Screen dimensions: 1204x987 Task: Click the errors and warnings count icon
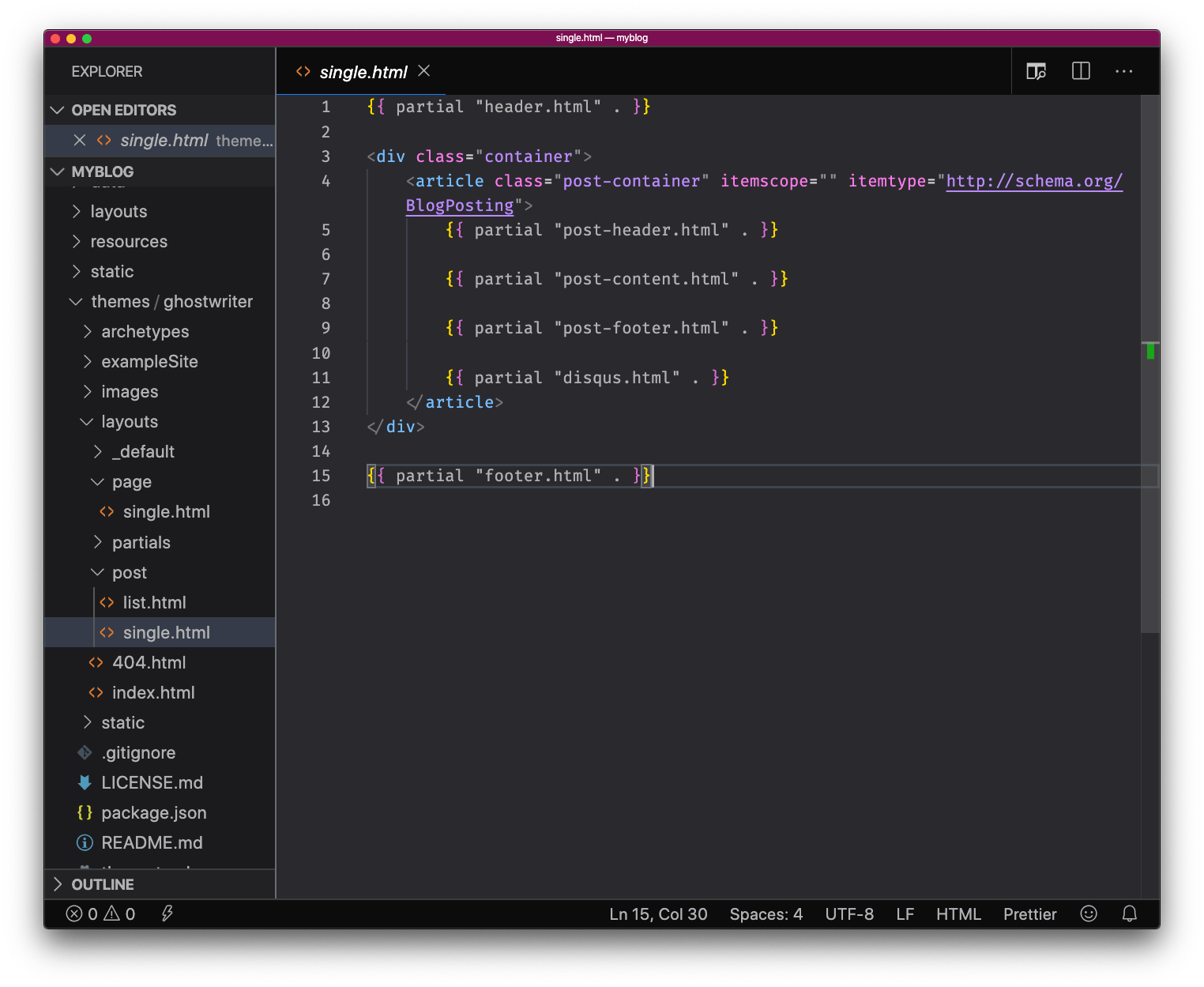pyautogui.click(x=100, y=914)
